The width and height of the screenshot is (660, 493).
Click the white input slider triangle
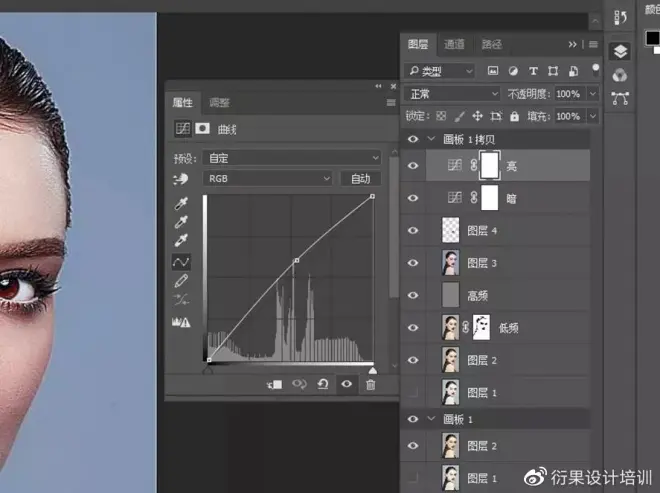373,370
